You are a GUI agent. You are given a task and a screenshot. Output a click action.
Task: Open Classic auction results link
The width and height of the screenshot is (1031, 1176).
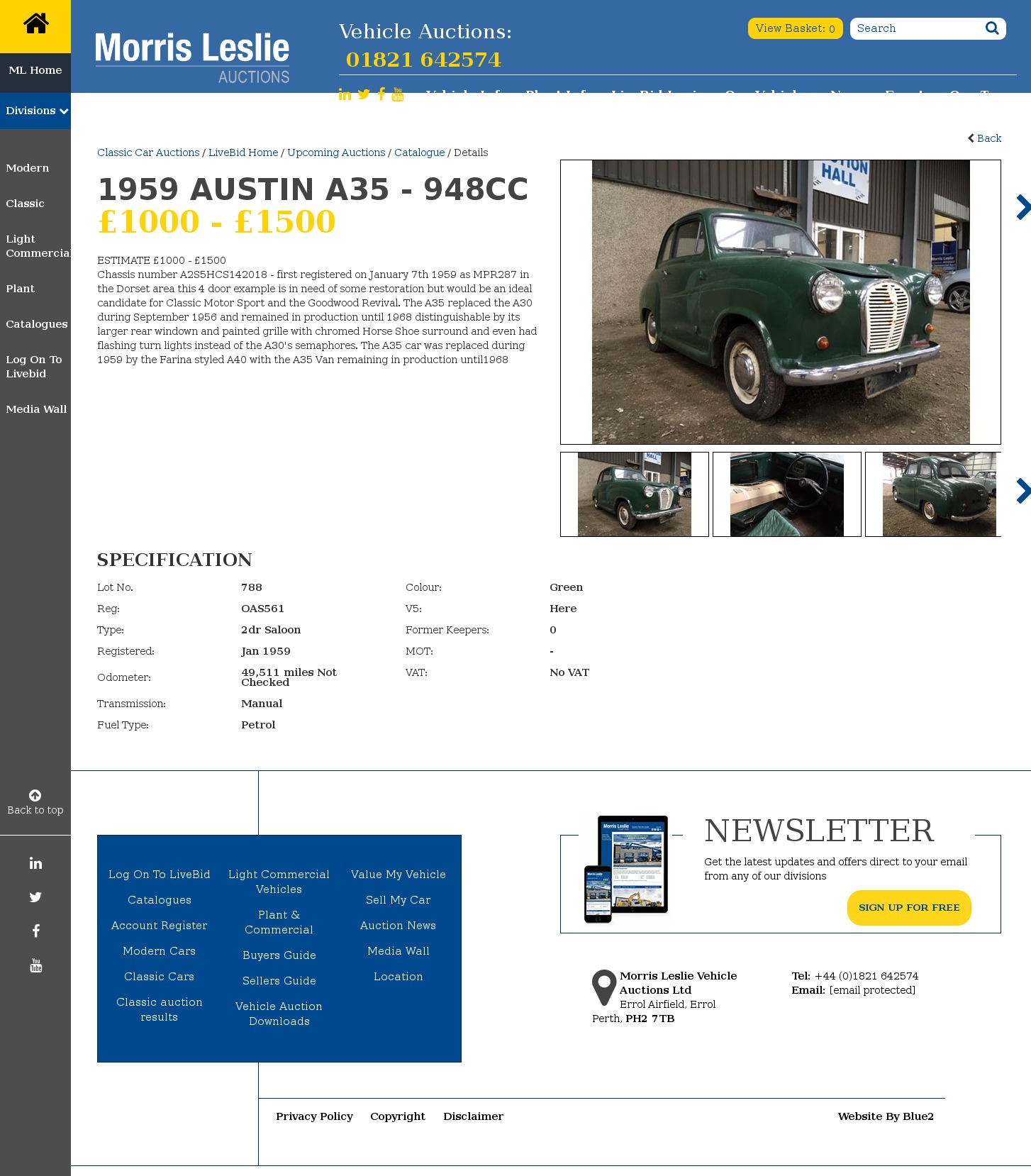(160, 1009)
